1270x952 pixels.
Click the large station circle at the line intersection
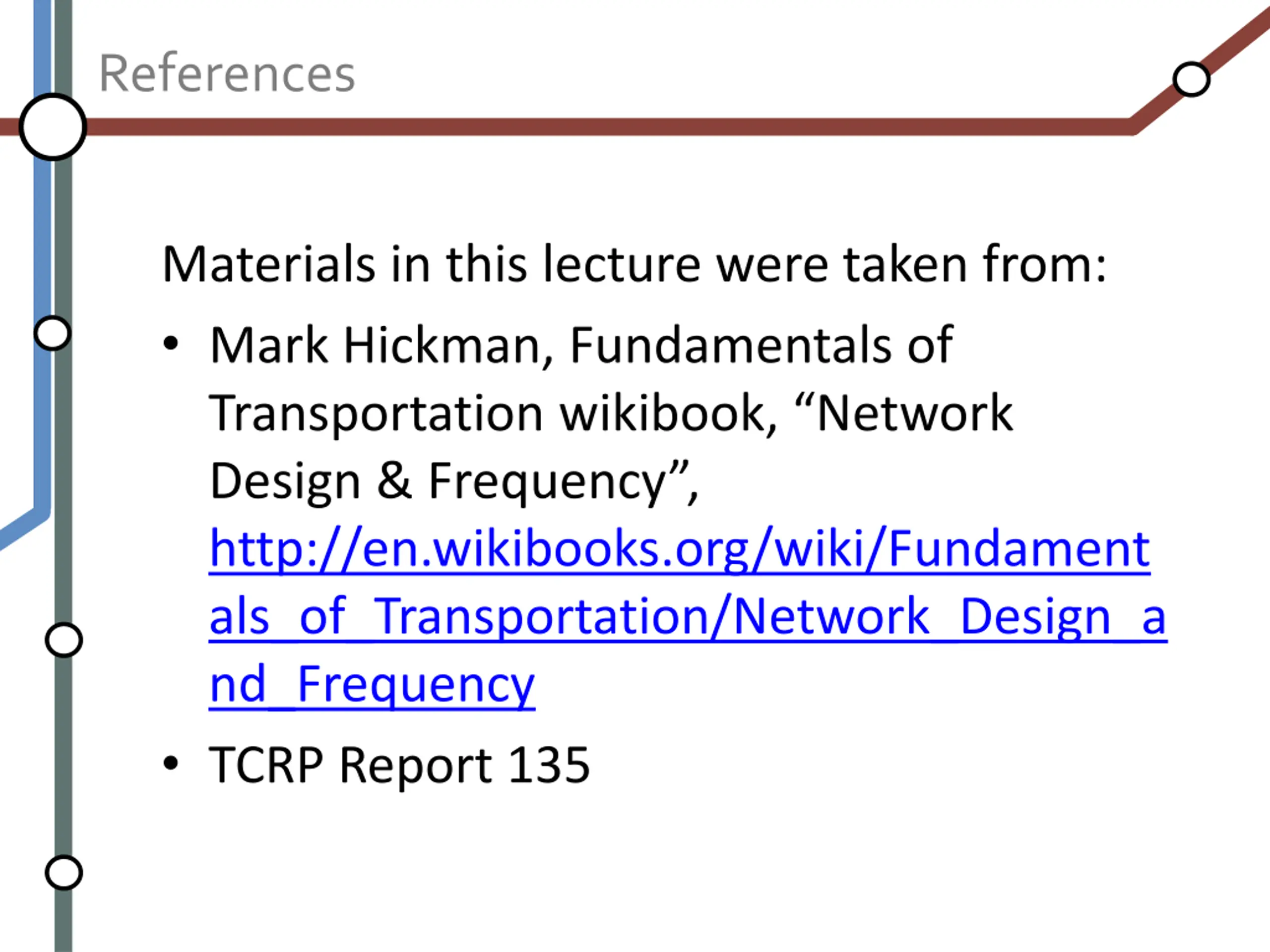[53, 127]
